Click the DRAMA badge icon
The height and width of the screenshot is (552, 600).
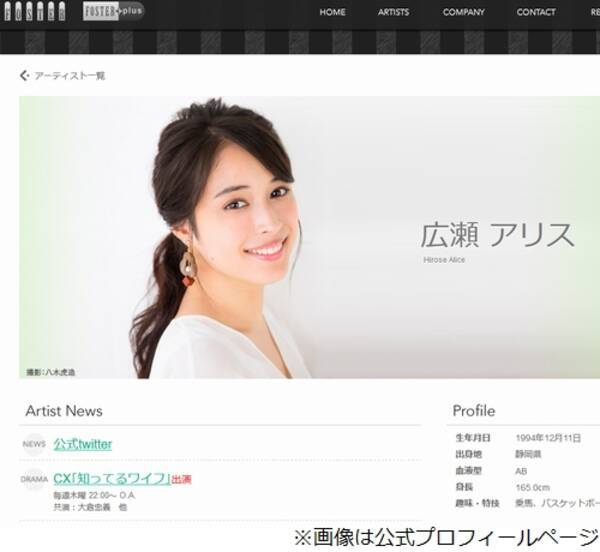pyautogui.click(x=34, y=479)
